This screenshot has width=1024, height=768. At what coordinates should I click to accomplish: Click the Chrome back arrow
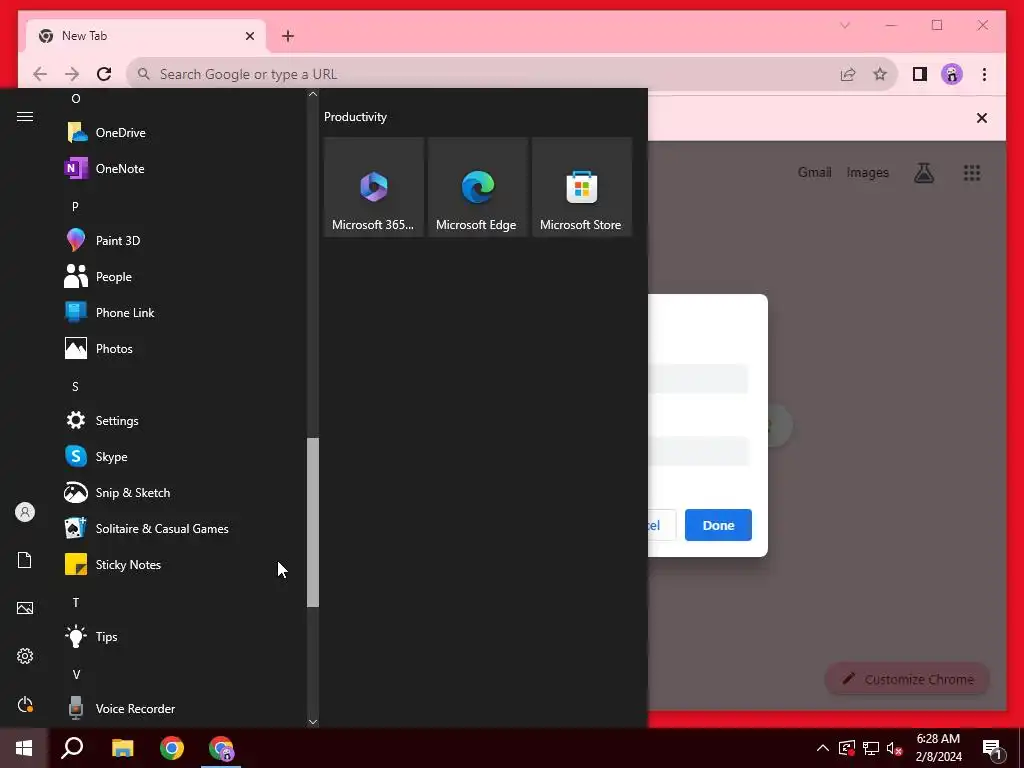click(x=40, y=74)
